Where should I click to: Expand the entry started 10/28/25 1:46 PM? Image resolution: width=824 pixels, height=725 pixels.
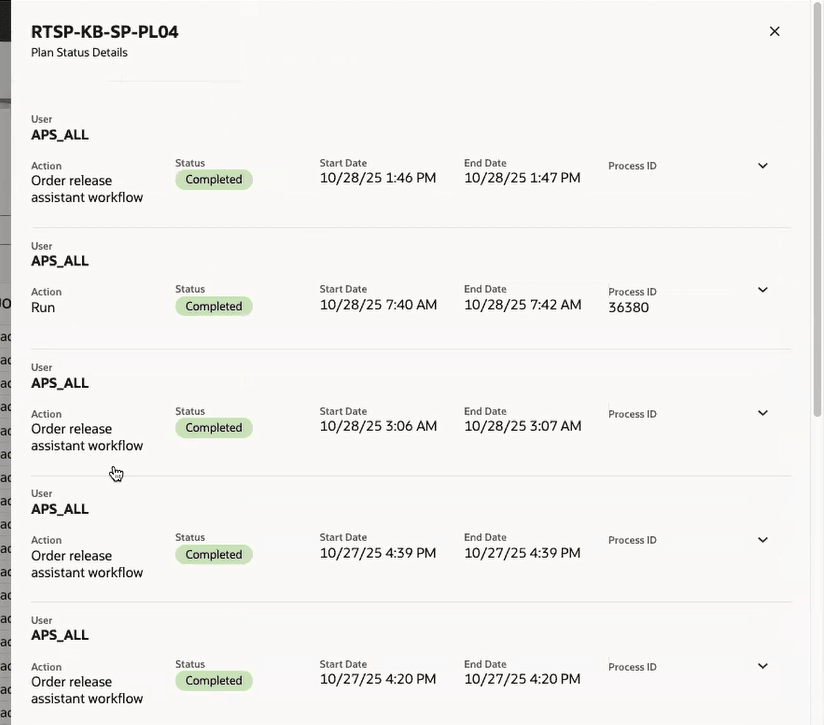[x=763, y=166]
